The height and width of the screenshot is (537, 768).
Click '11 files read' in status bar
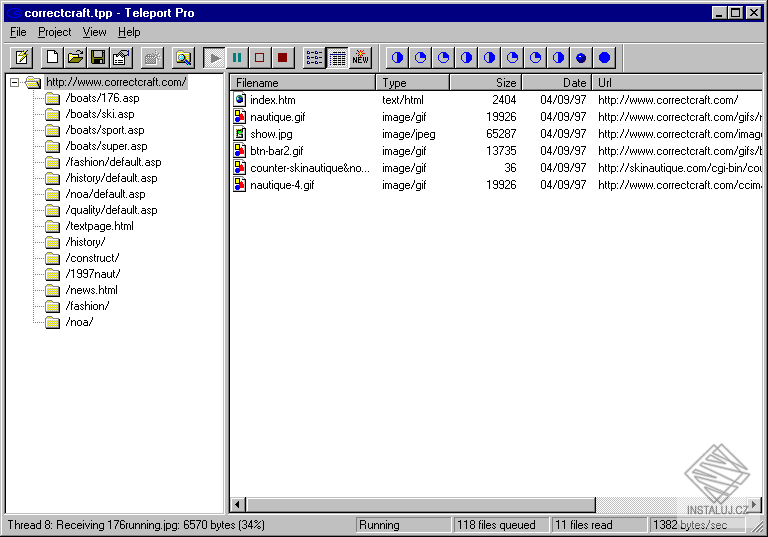click(600, 525)
